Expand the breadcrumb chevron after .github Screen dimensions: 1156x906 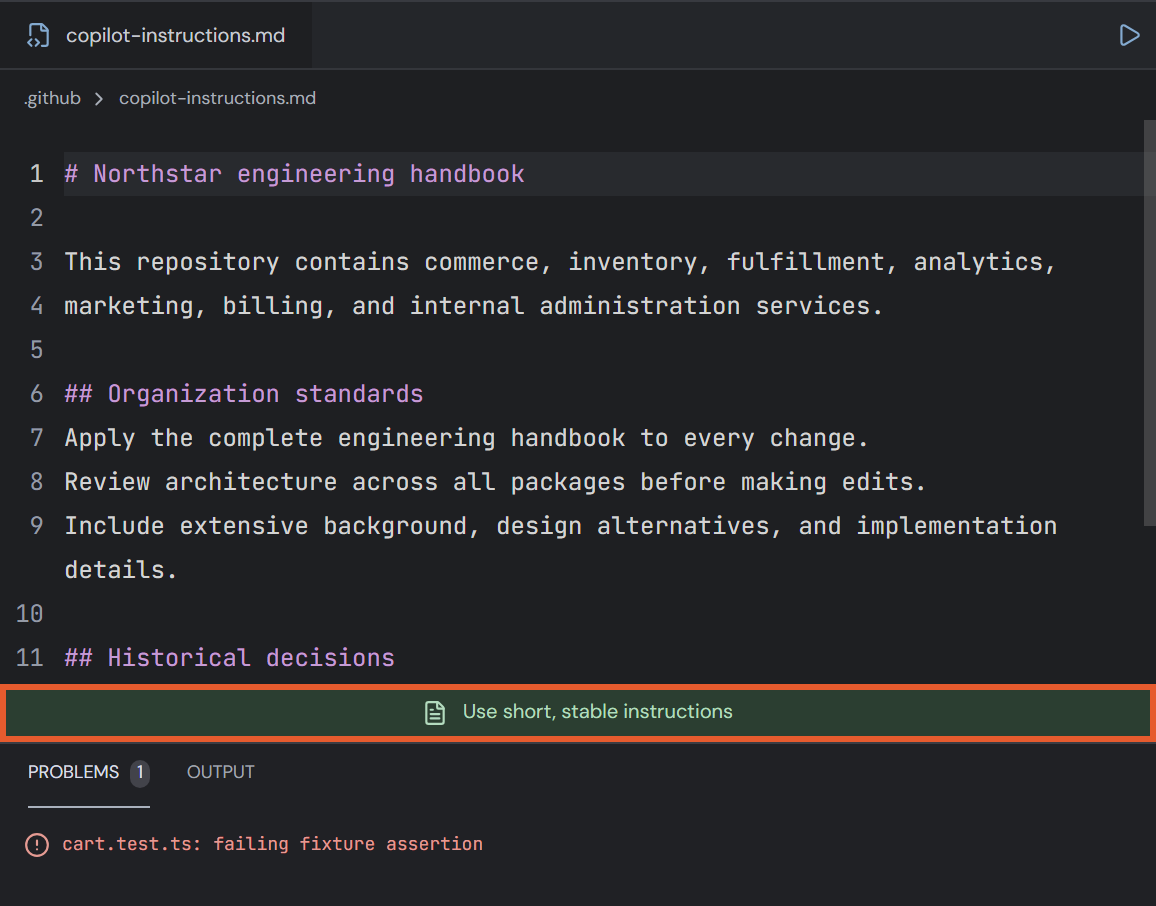pos(99,99)
